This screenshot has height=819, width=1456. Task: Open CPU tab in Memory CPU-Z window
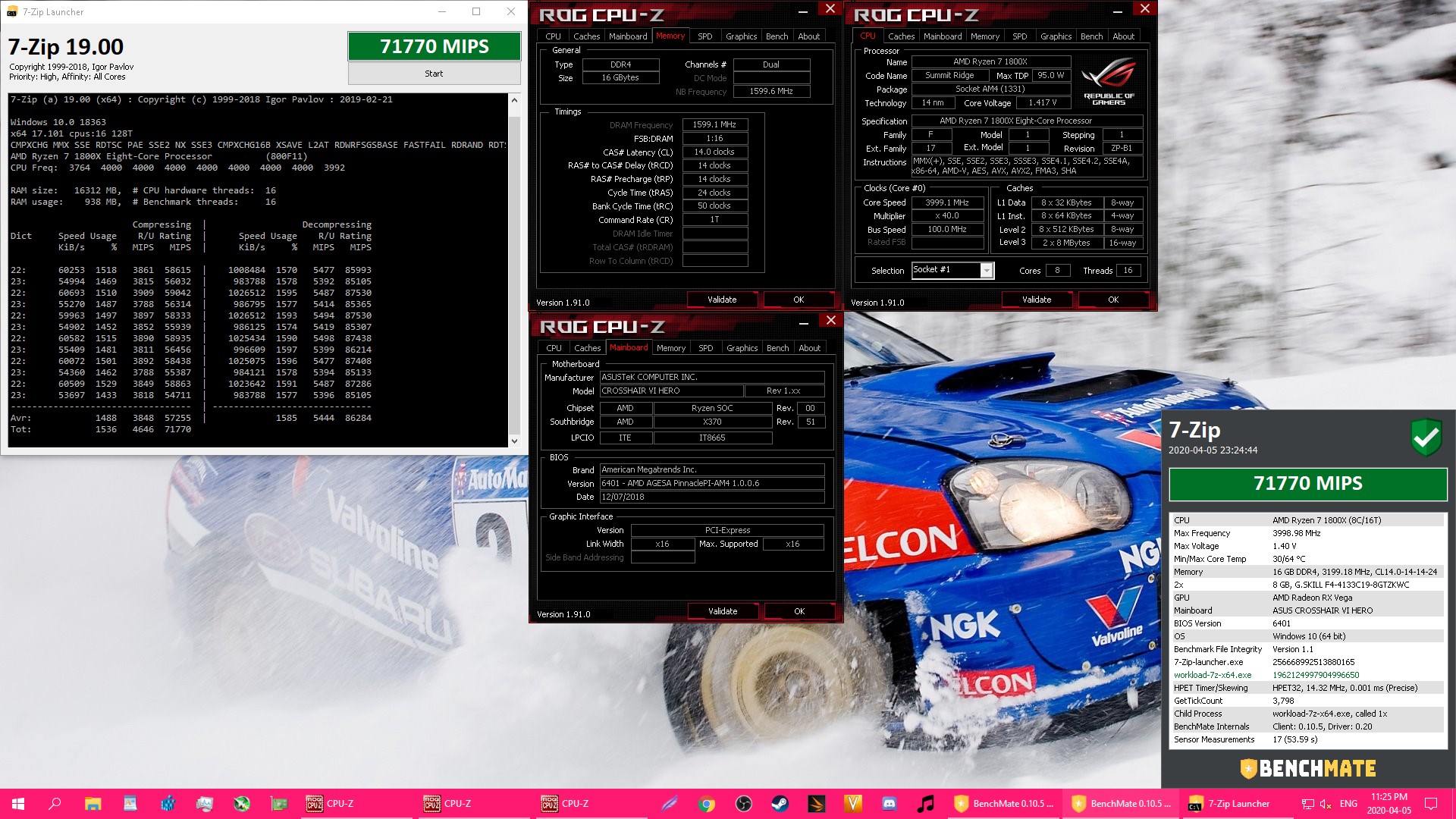point(553,36)
